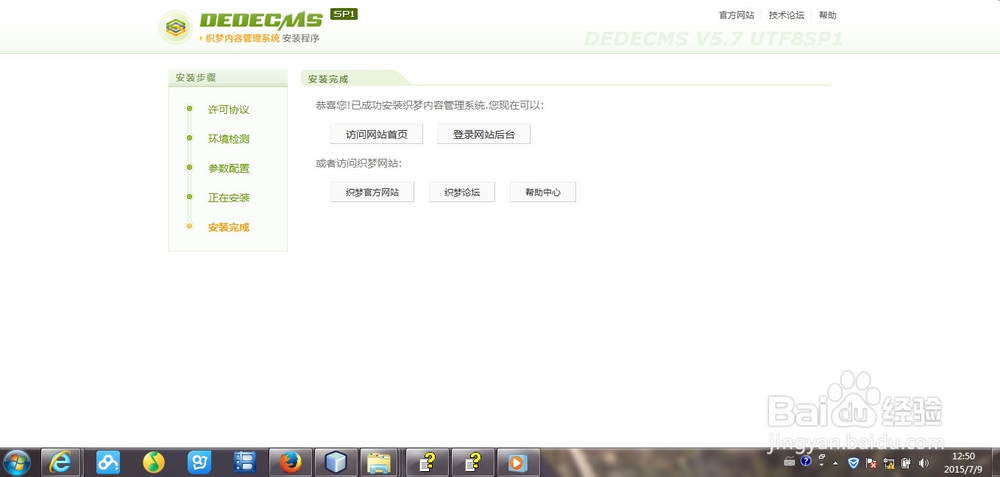Click 织梦论坛 button
This screenshot has width=1000, height=477.
point(462,192)
